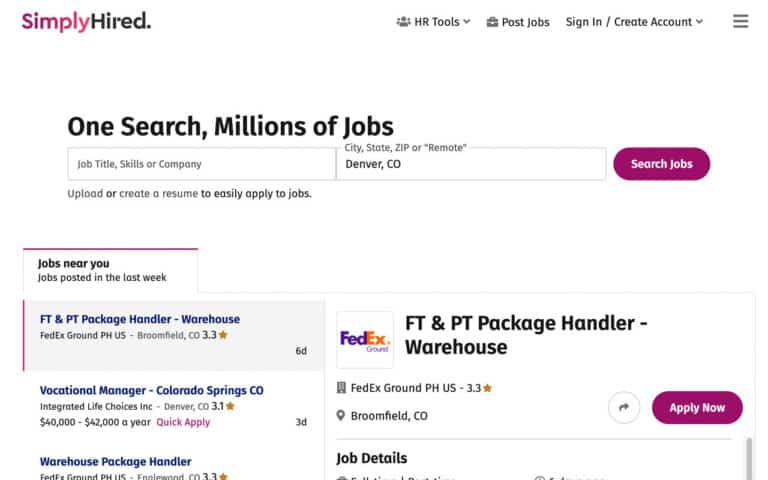Click the building icon beside FedEx Ground PH US
The width and height of the screenshot is (768, 480).
341,388
